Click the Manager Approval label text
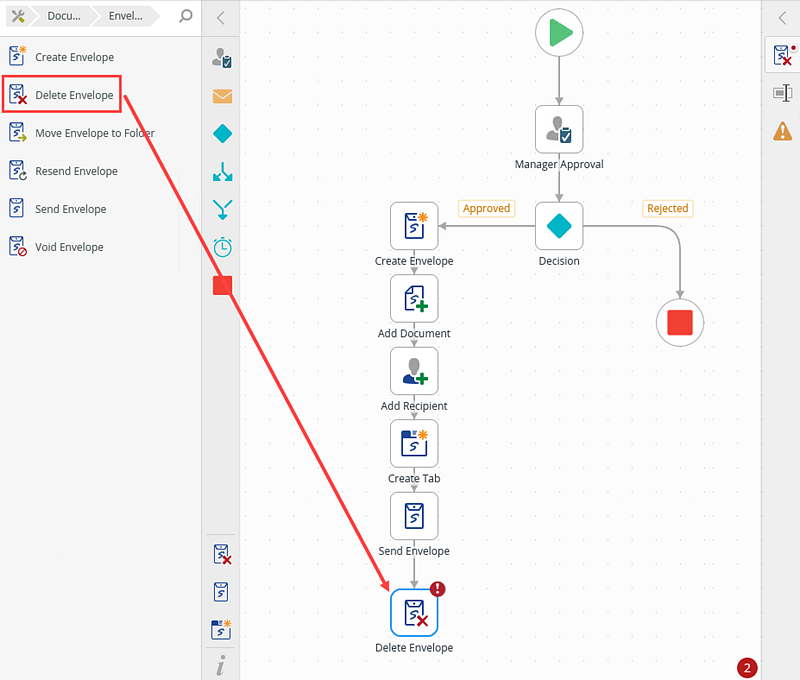The image size is (800, 680). point(559,164)
